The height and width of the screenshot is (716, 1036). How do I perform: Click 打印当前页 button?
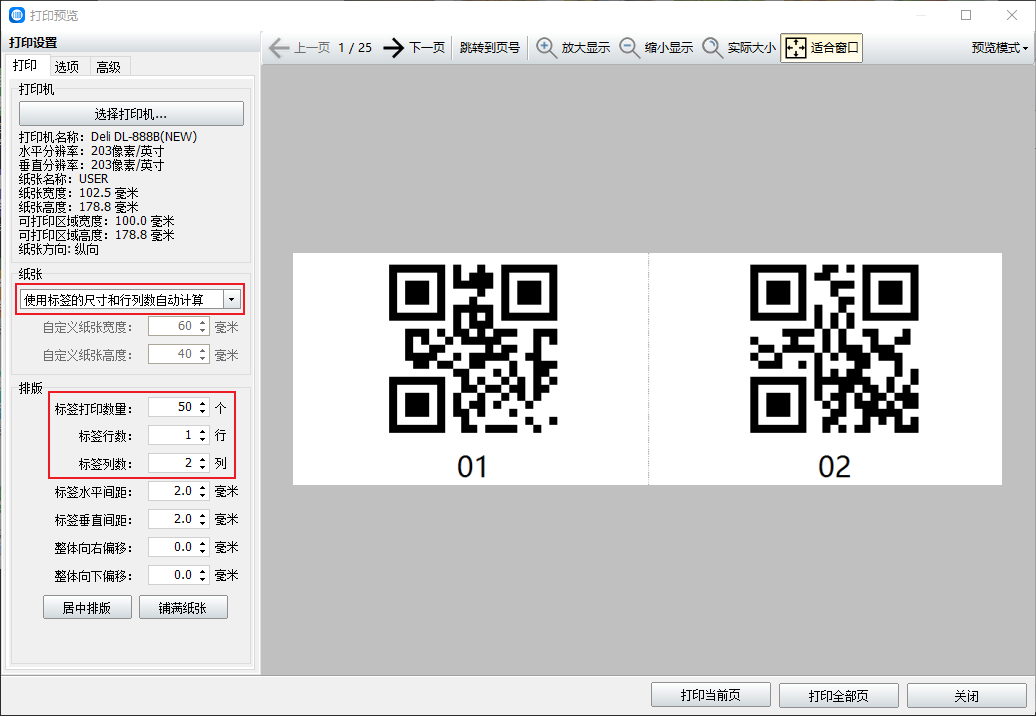coord(711,695)
